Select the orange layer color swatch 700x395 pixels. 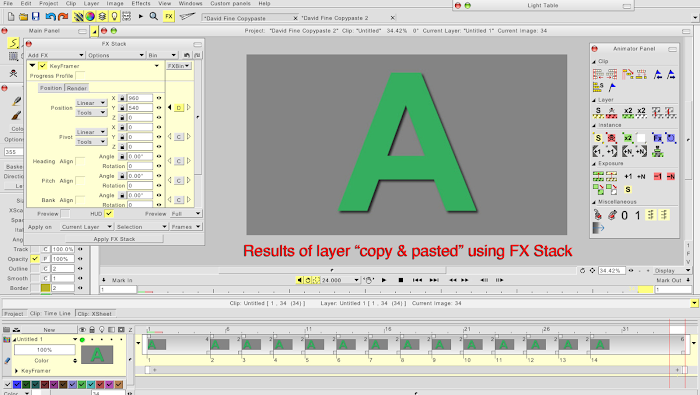pyautogui.click(x=119, y=384)
